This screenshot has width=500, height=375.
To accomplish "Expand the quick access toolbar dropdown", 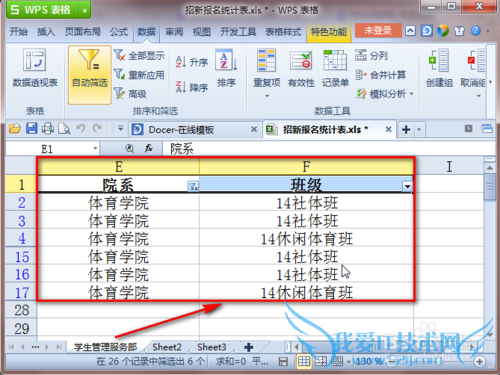I will pos(120,128).
